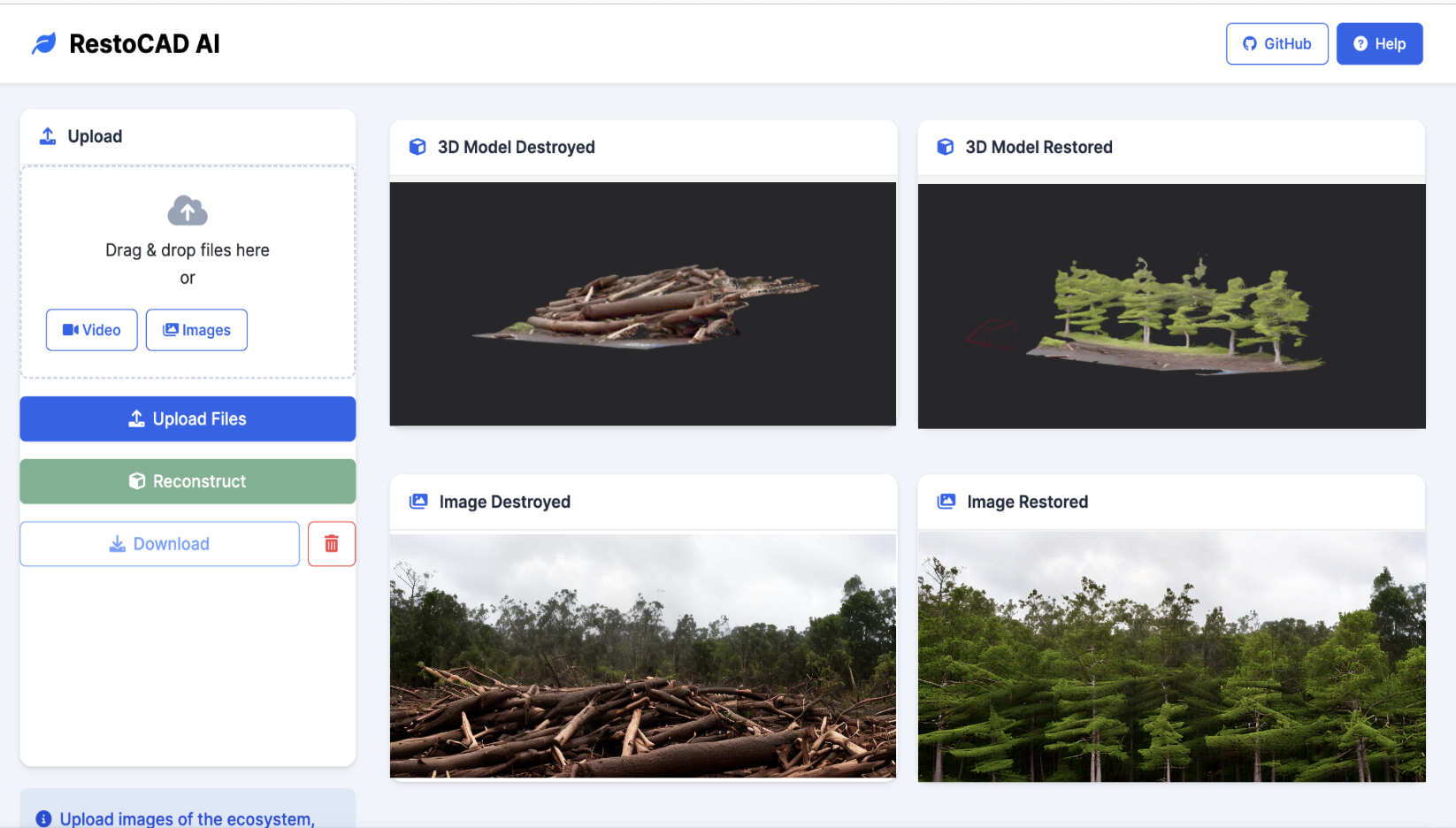
Task: Choose Images file upload option
Action: (x=196, y=330)
